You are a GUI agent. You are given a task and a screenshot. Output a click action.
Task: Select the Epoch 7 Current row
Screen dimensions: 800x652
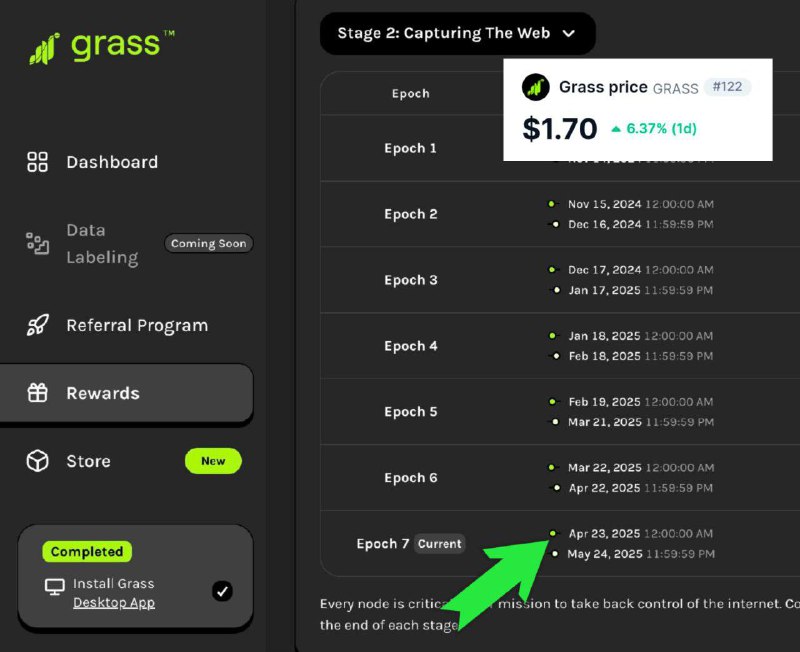(x=560, y=544)
